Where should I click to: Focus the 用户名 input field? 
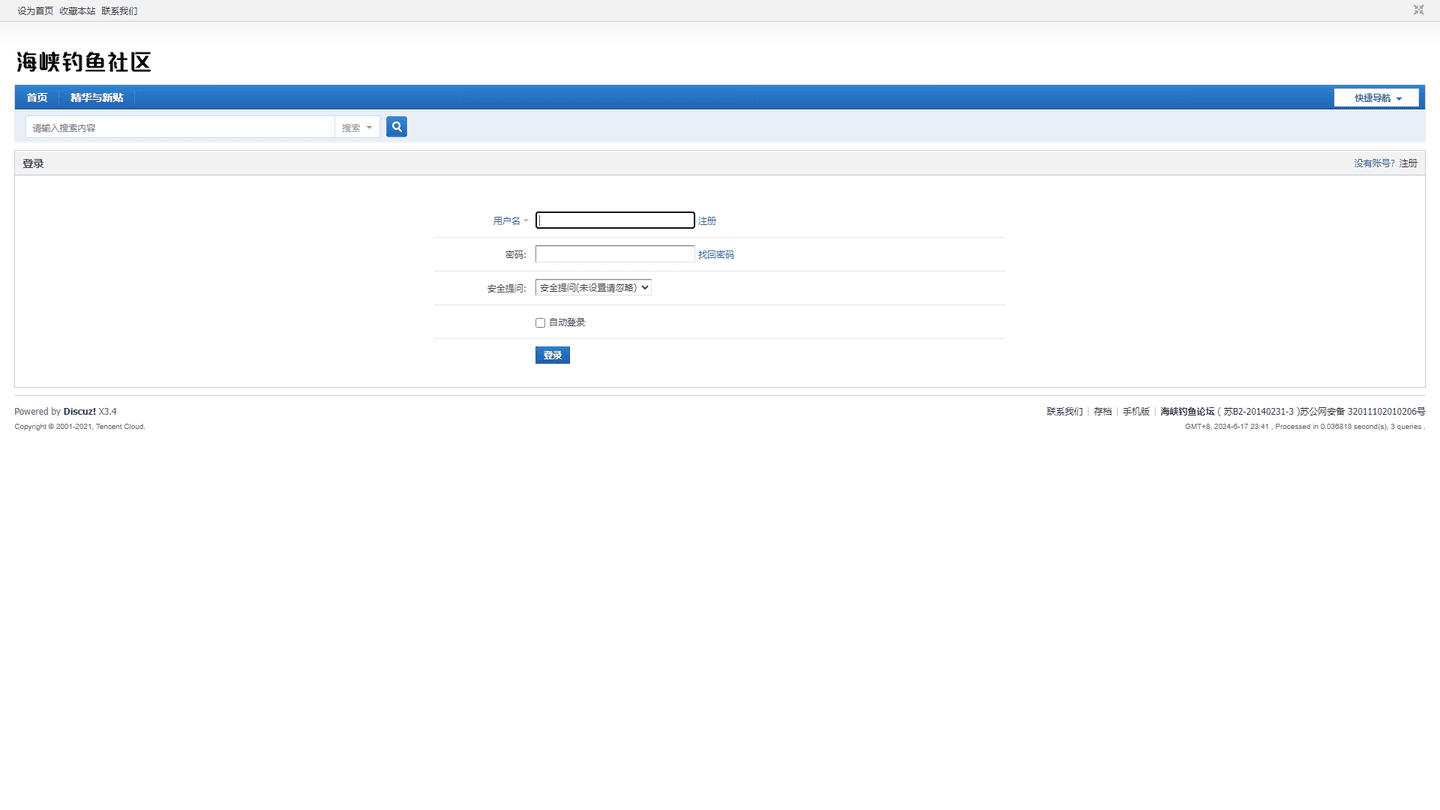pyautogui.click(x=615, y=220)
